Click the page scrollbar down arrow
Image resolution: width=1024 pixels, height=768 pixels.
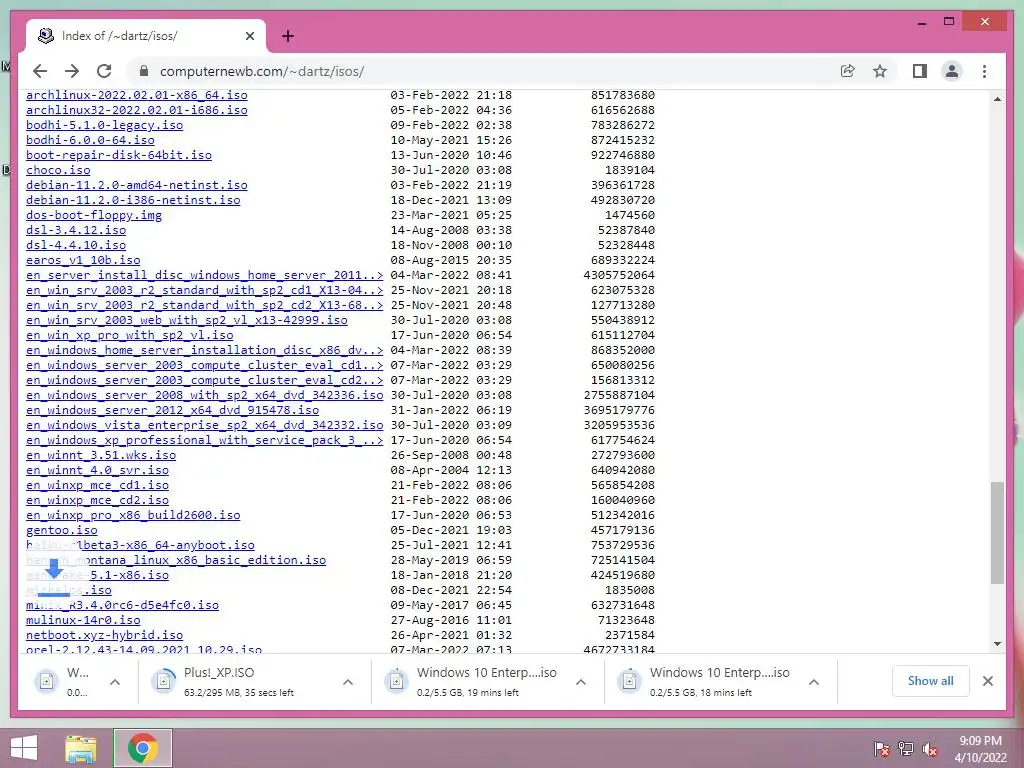997,644
